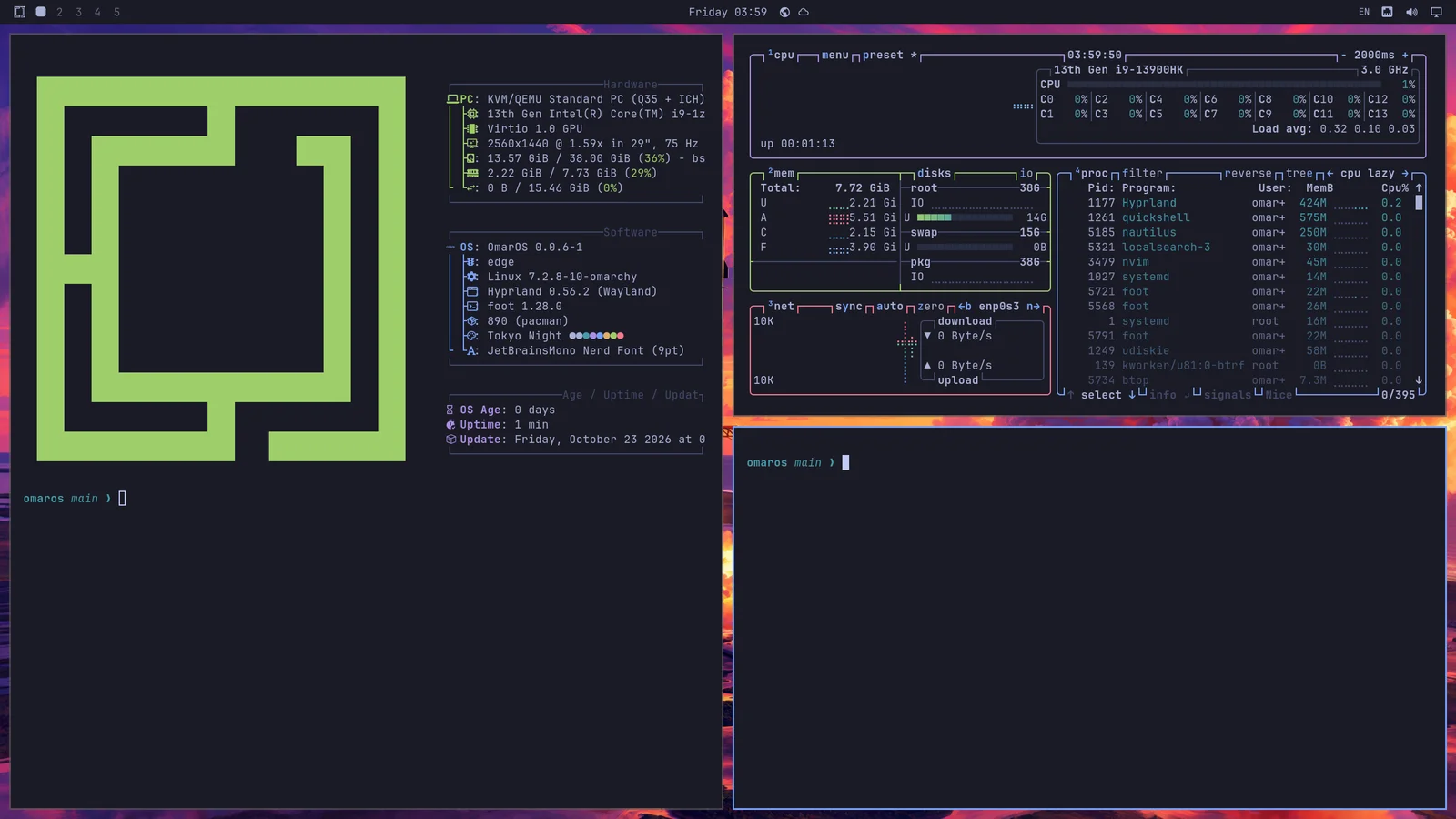Image resolution: width=1456 pixels, height=819 pixels.
Task: Click the globe icon beside the clock
Action: click(784, 12)
